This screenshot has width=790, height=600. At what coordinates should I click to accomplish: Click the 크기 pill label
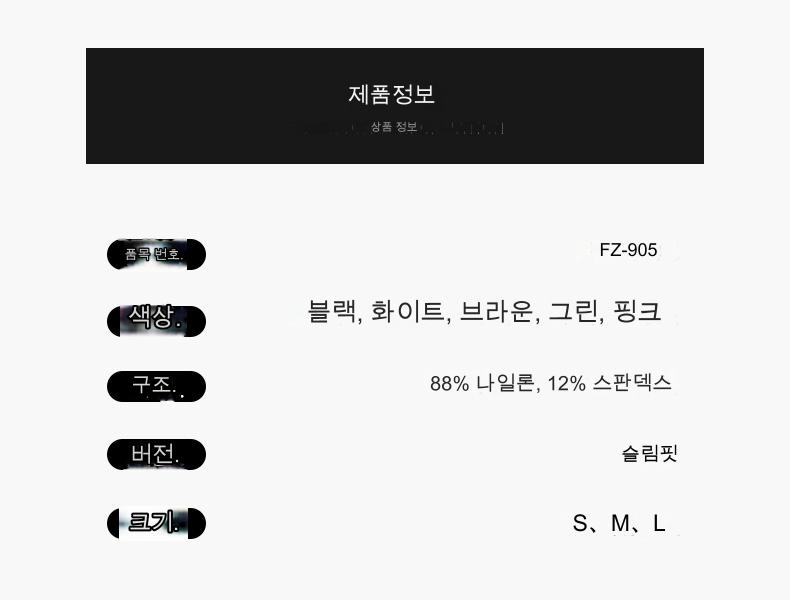pyautogui.click(x=155, y=523)
